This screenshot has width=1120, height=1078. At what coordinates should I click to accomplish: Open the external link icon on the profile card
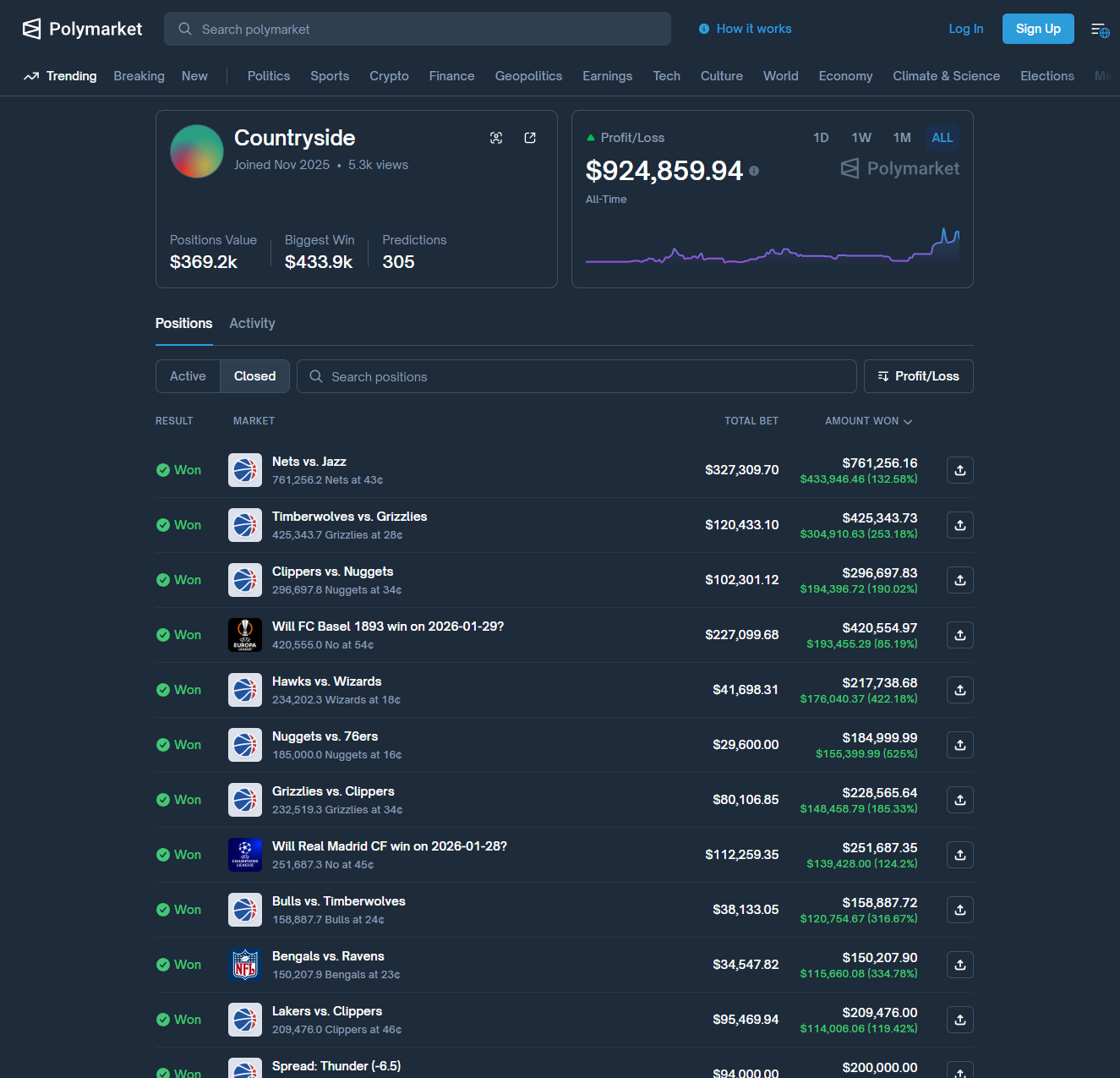[x=530, y=138]
